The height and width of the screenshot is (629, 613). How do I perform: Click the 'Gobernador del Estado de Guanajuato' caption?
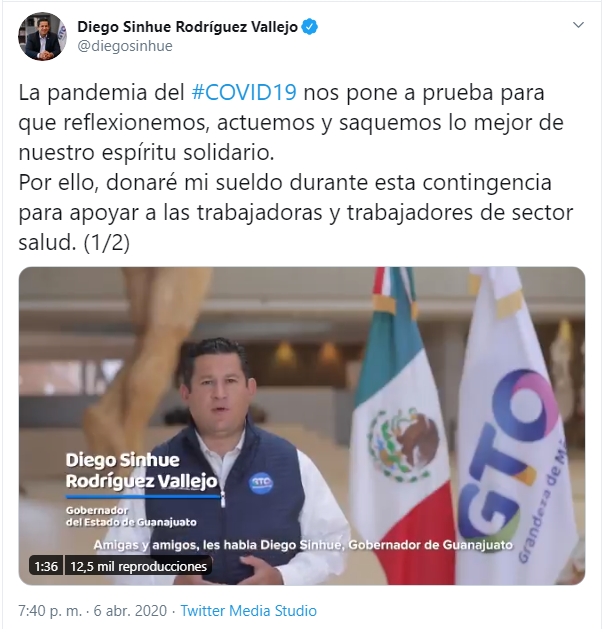click(131, 516)
